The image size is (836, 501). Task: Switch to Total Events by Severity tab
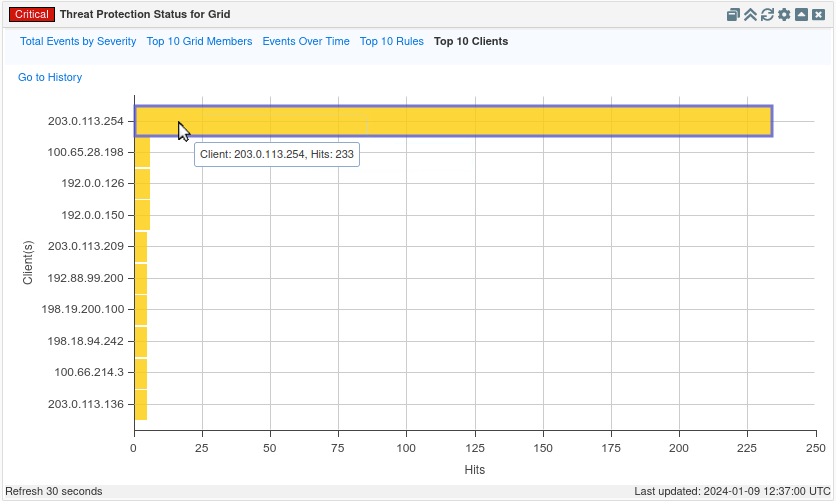pos(78,42)
